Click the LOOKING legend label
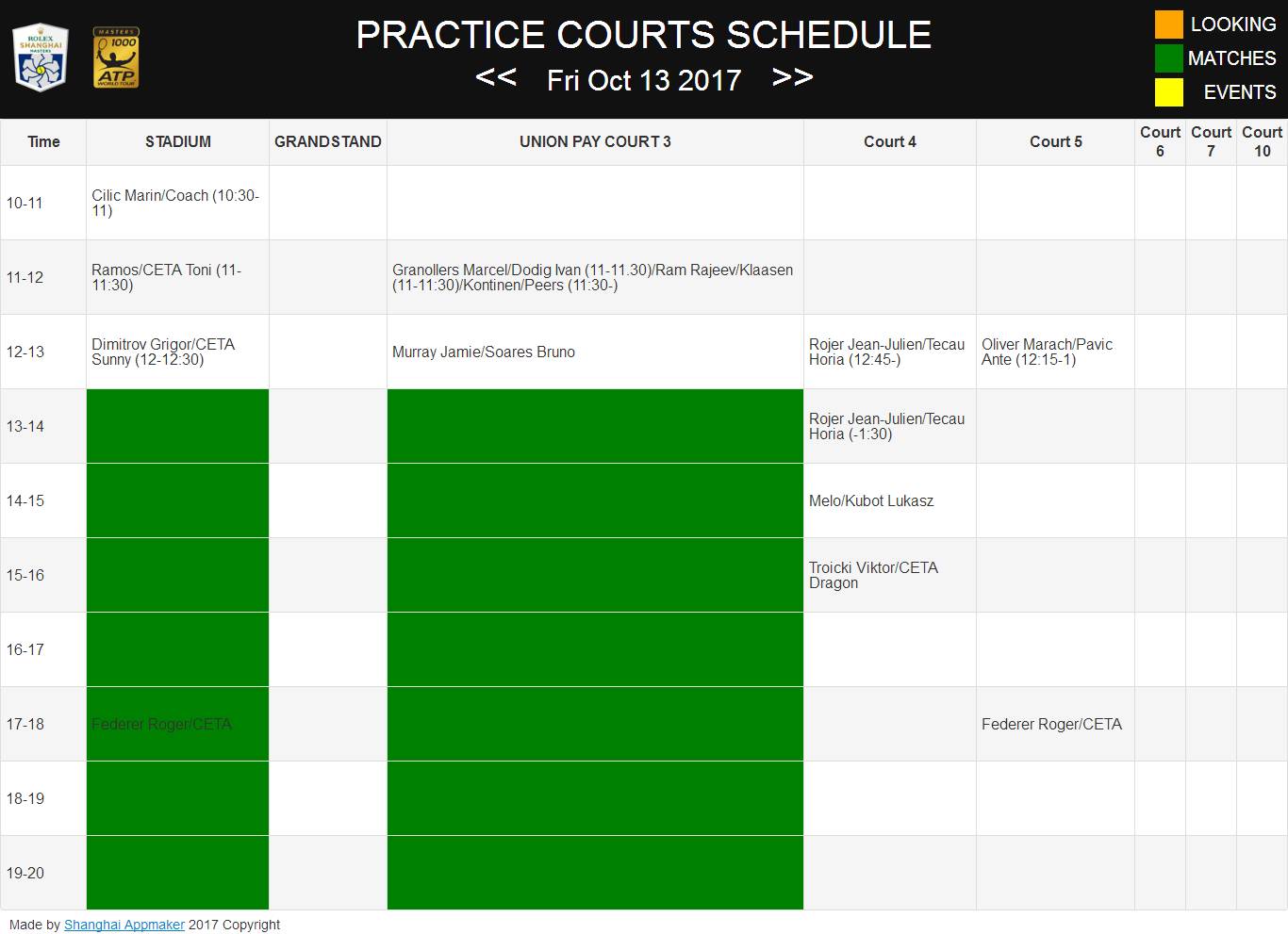1288x934 pixels. click(x=1233, y=25)
